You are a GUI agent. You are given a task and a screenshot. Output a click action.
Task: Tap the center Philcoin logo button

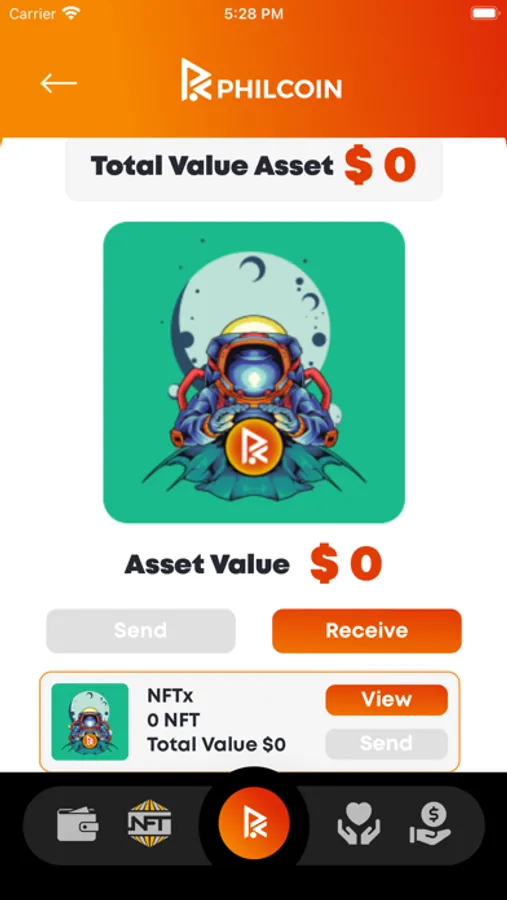click(254, 823)
